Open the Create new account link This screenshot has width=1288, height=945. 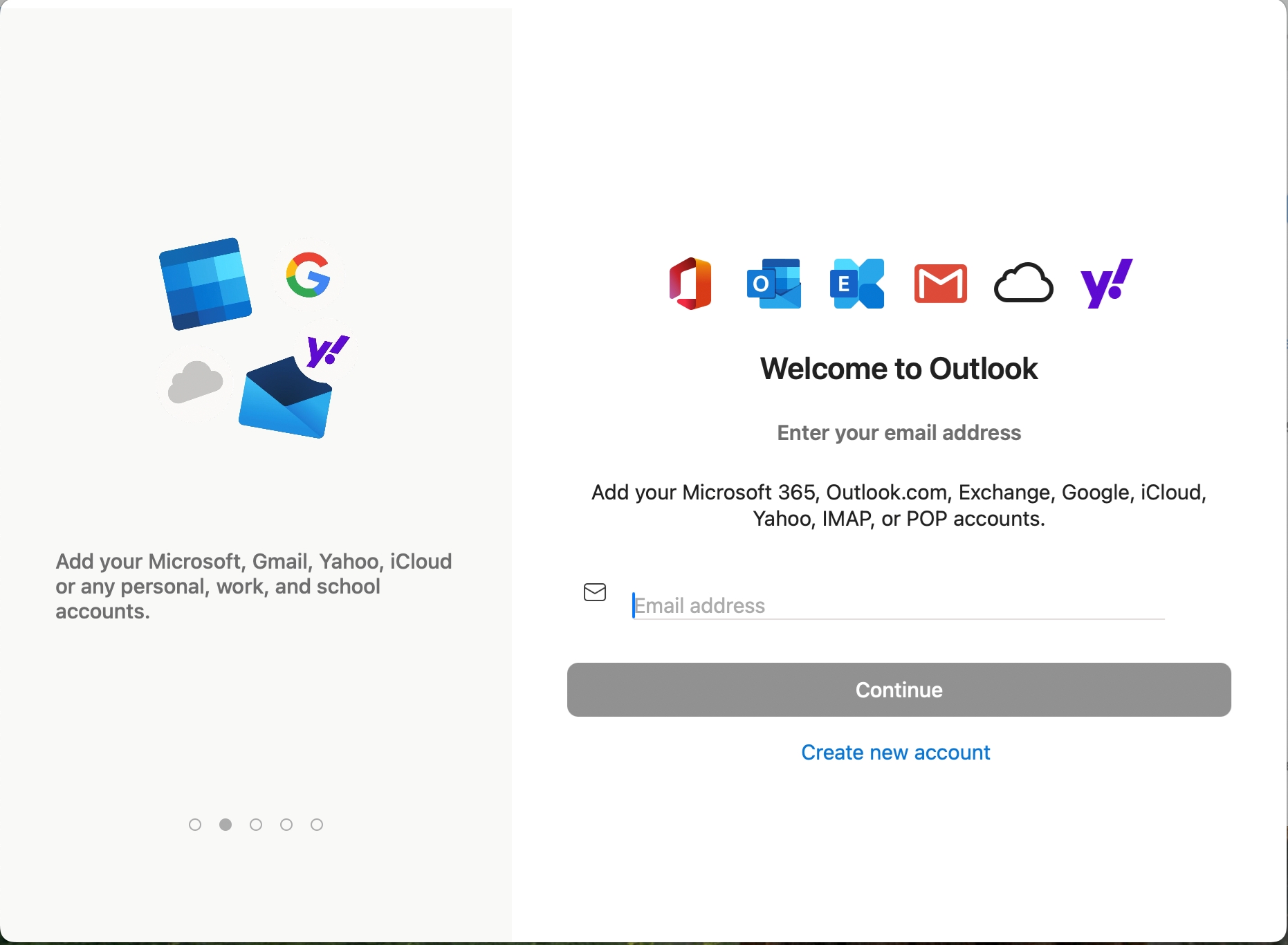[895, 752]
